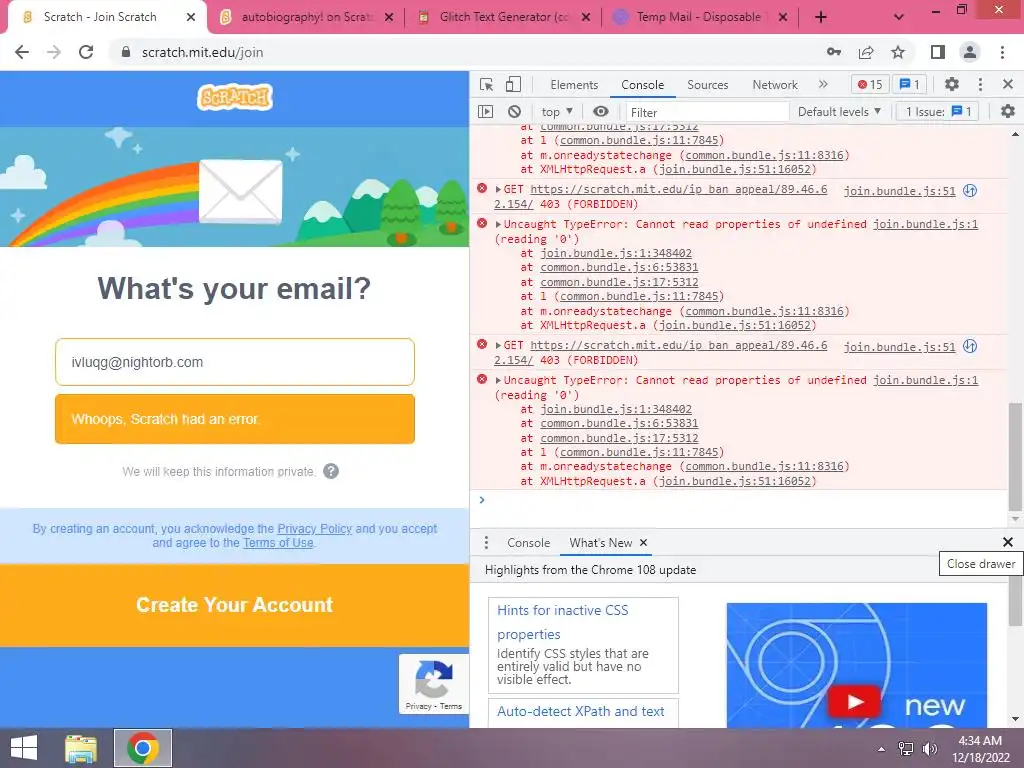Open the join.bundle.js:1:348402 link in the last stack trace
1024x768 pixels.
point(616,409)
